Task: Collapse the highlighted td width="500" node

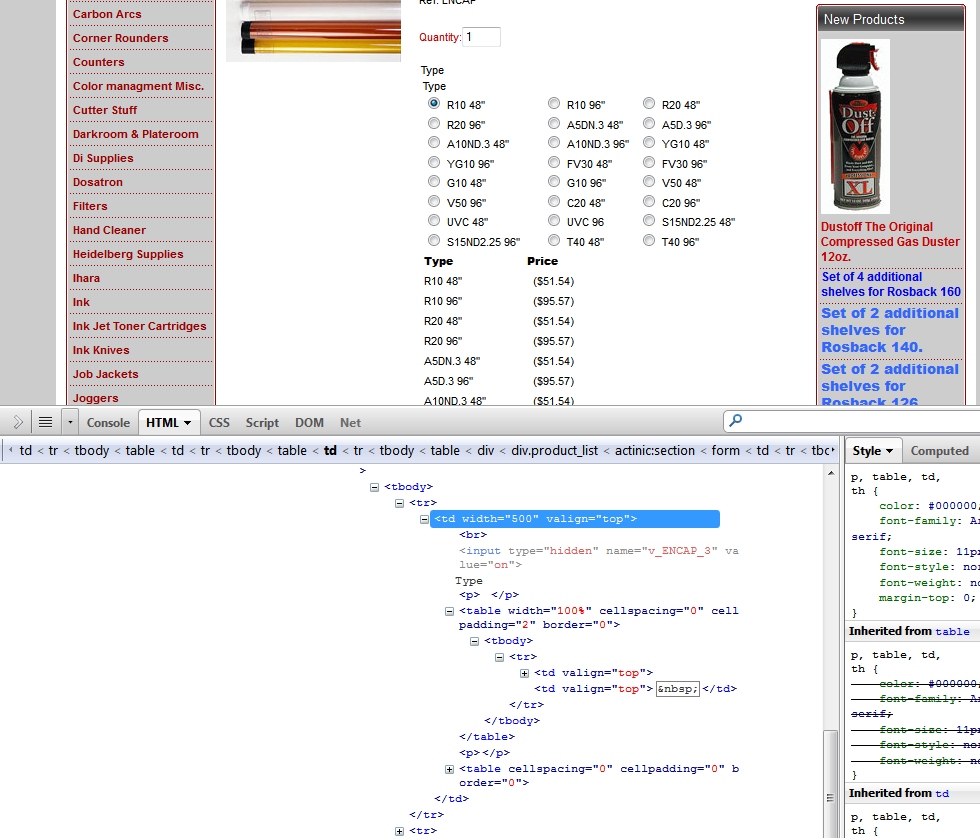Action: tap(425, 519)
